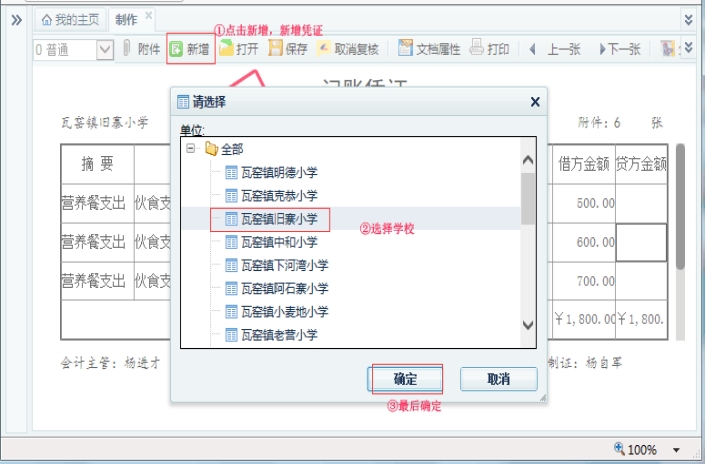This screenshot has height=464, width=706.
Task: Expand the toolbar overflow chevron
Action: [x=688, y=47]
